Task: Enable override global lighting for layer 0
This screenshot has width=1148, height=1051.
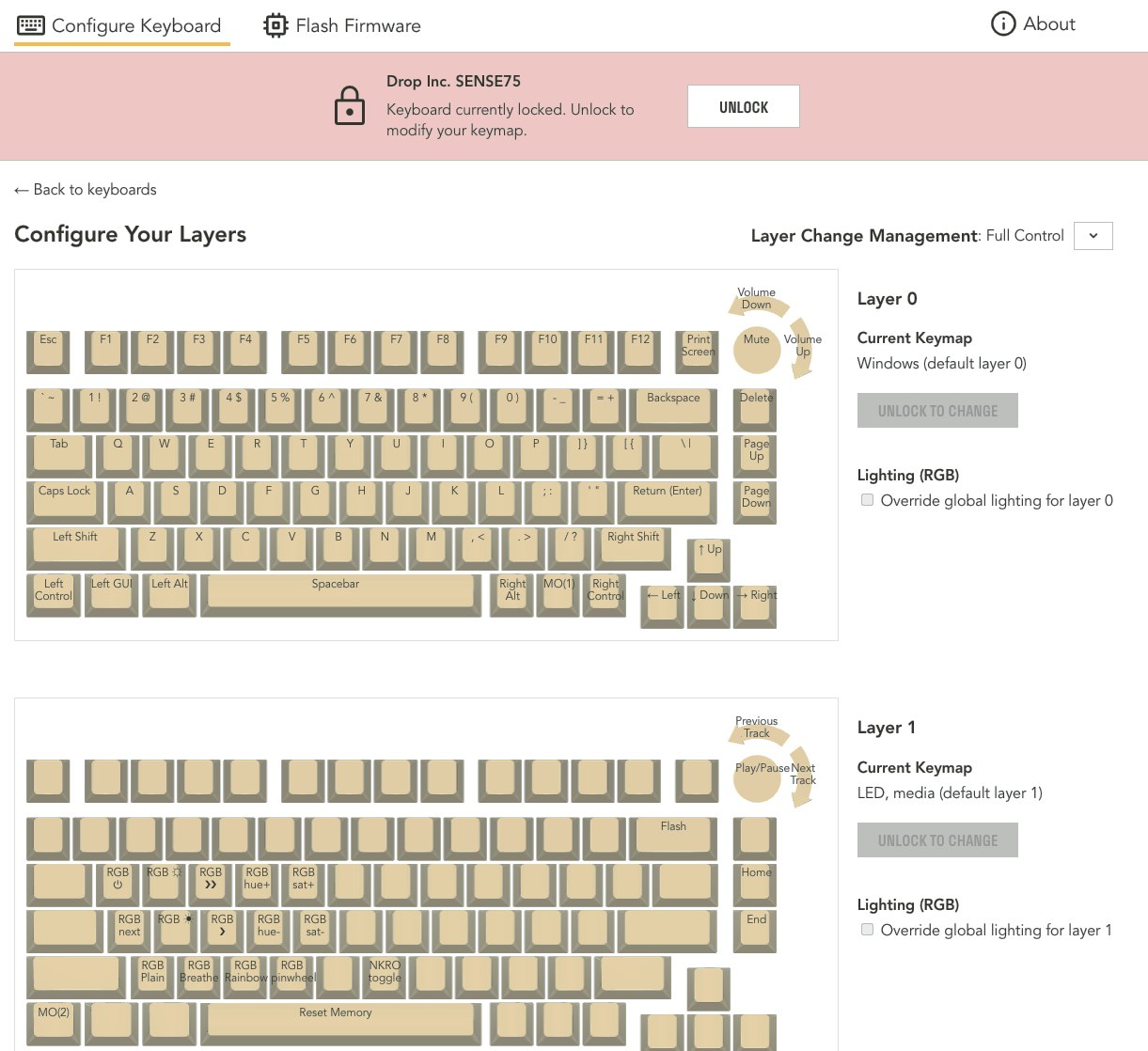Action: click(867, 500)
